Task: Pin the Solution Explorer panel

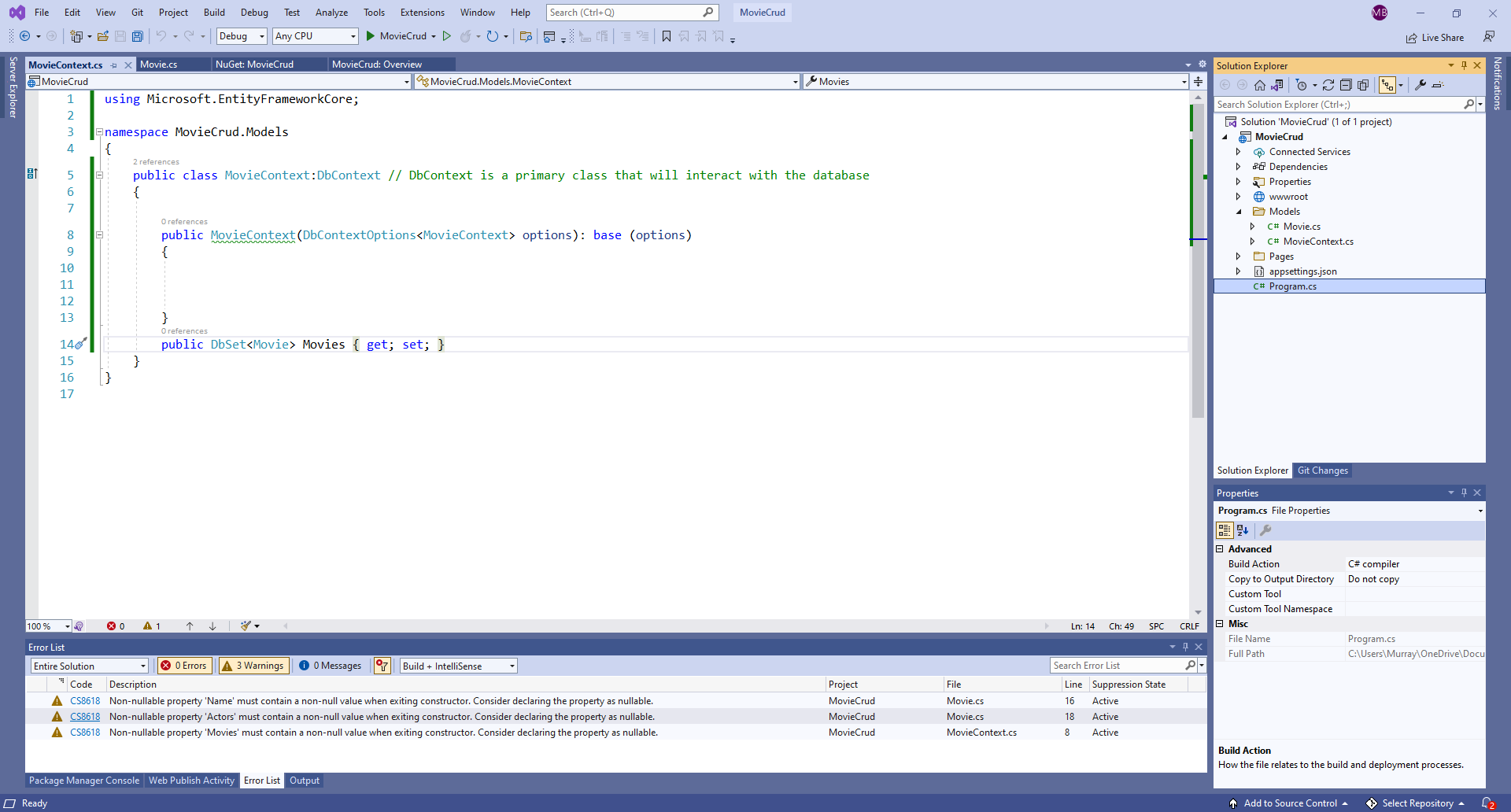Action: 1464,65
